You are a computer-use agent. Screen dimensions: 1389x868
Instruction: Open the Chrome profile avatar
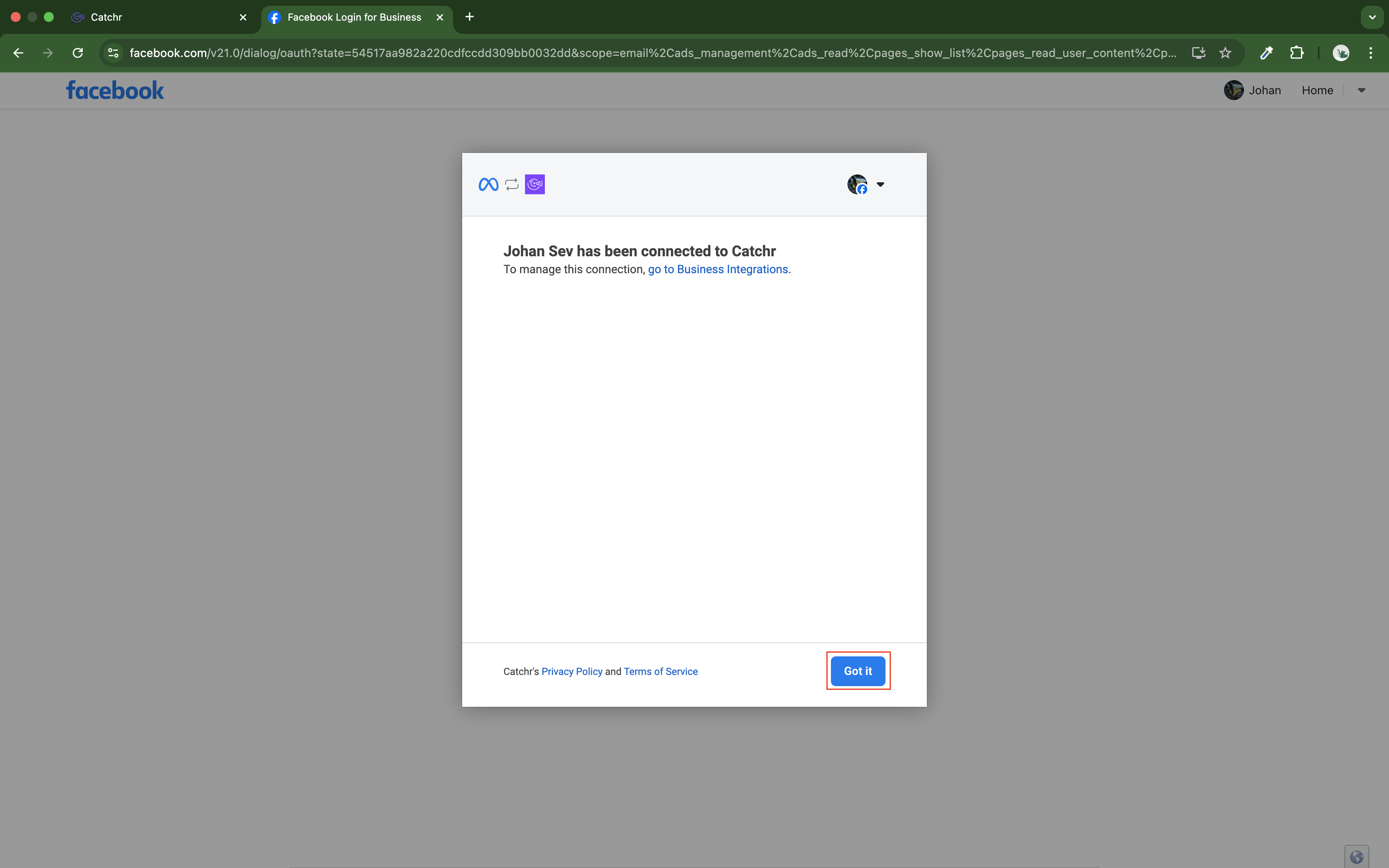pos(1341,53)
